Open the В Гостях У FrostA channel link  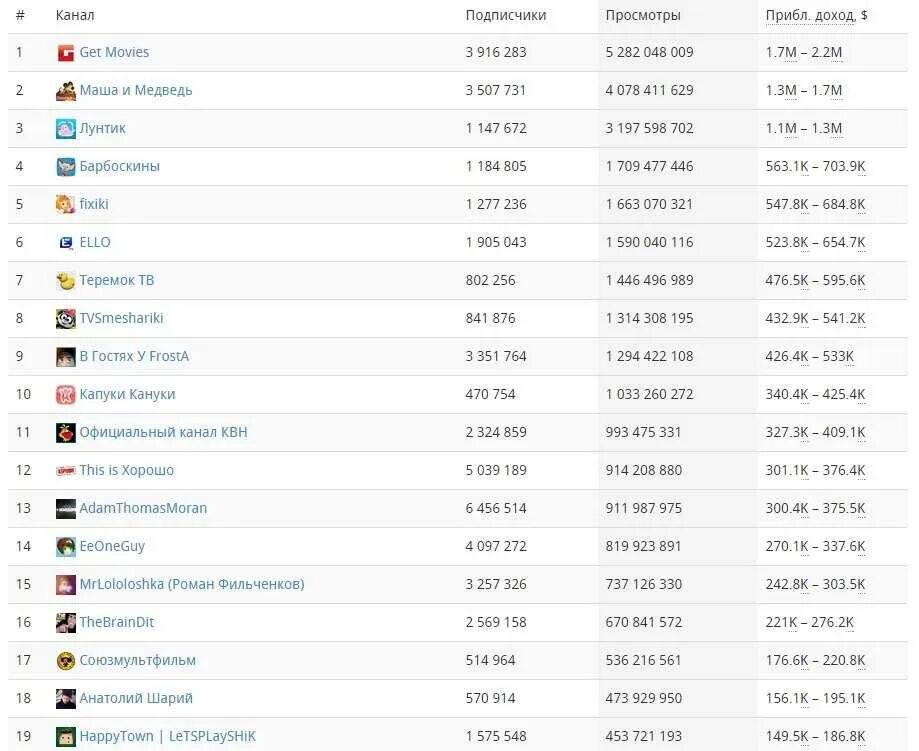point(134,356)
